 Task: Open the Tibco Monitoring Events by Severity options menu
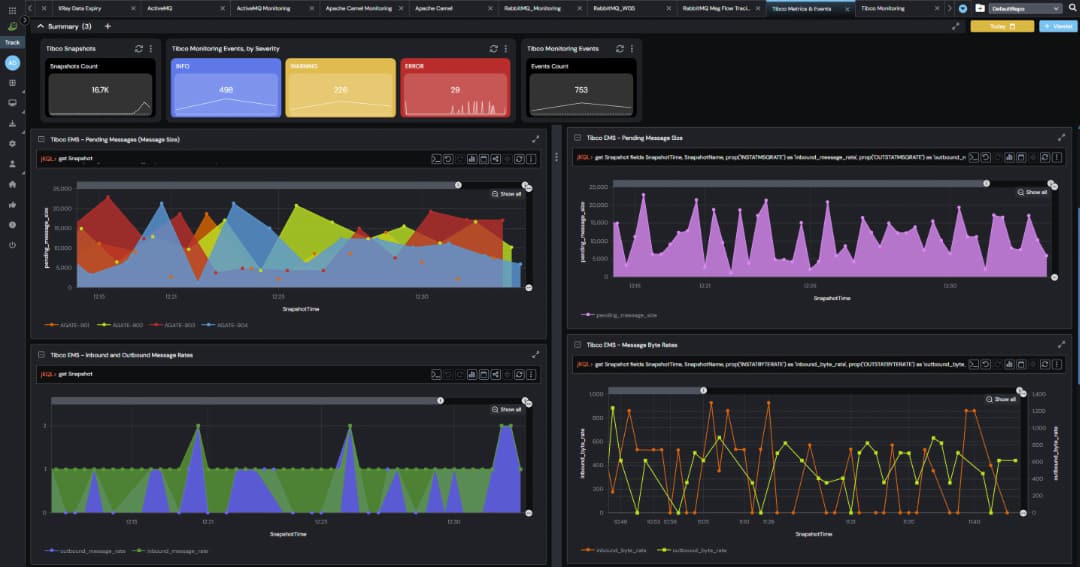(x=506, y=49)
